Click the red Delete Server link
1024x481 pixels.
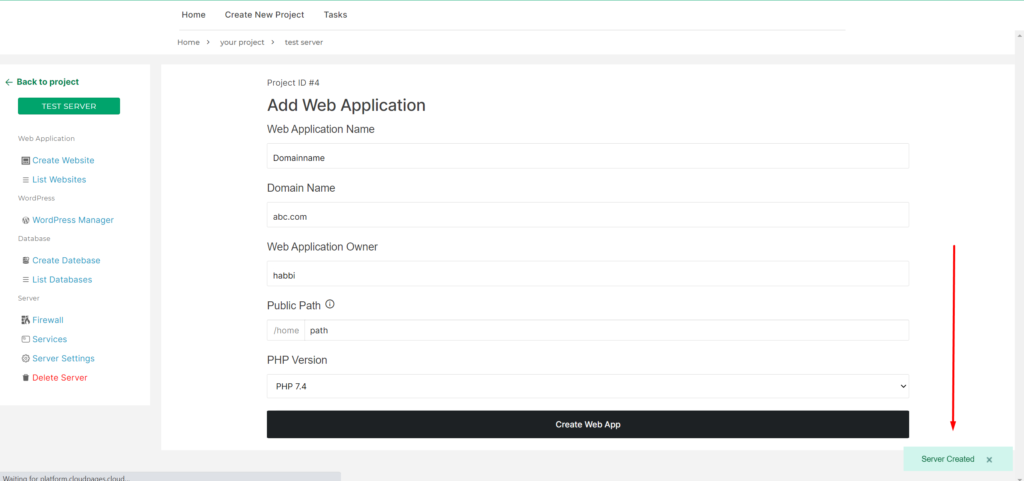[x=60, y=378]
